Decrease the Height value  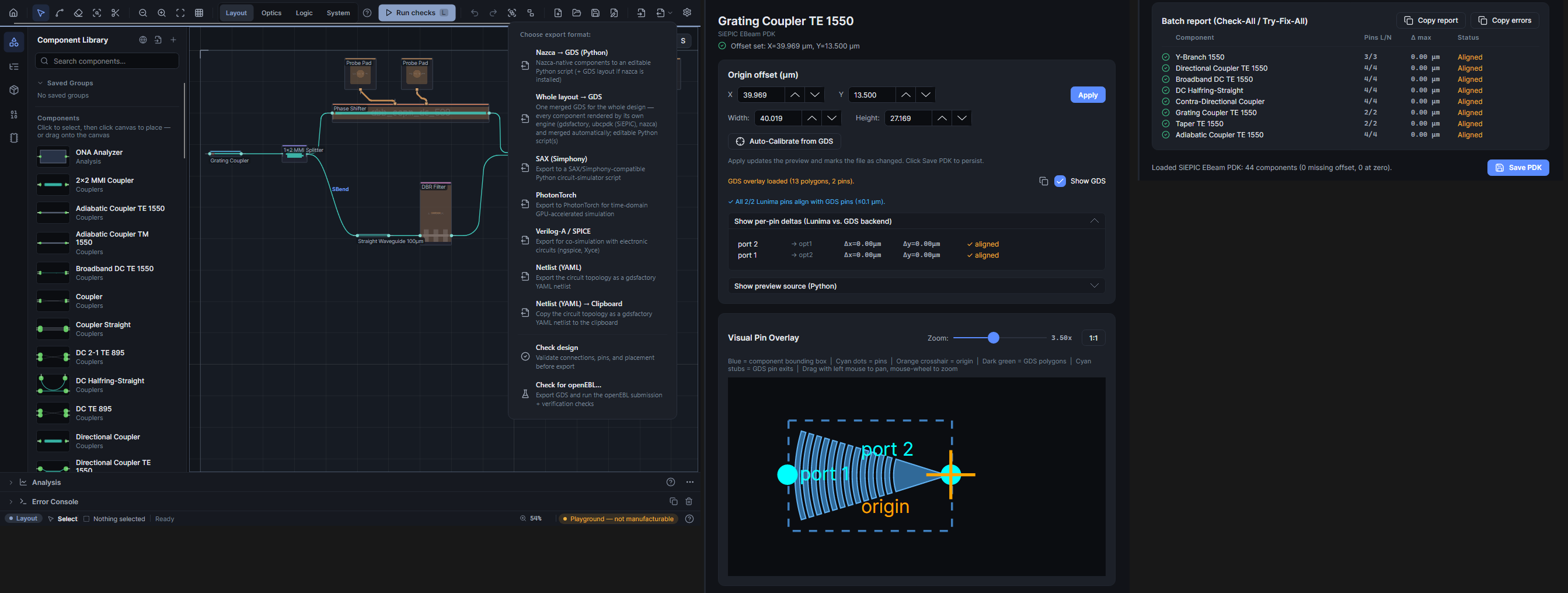(961, 118)
